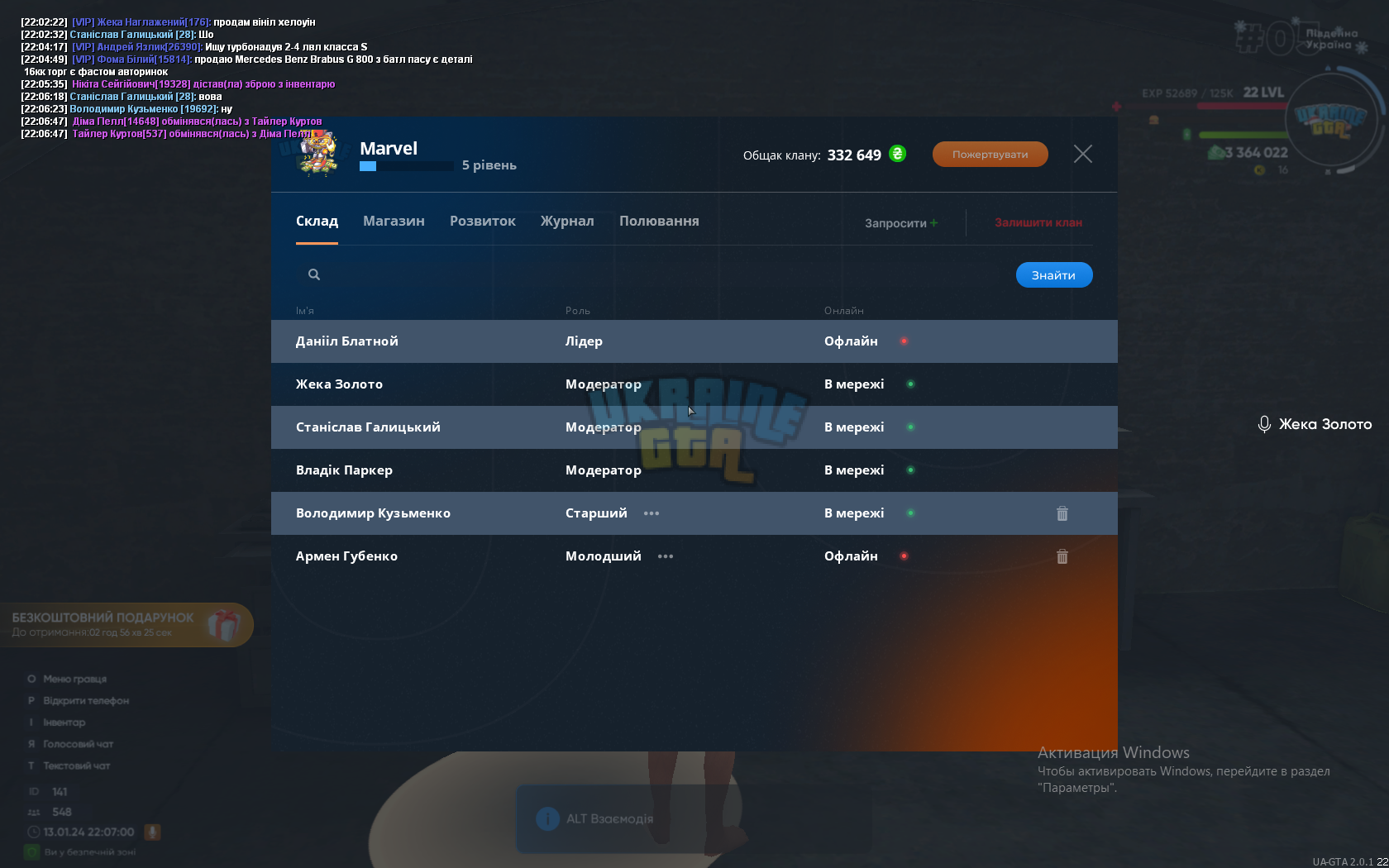The height and width of the screenshot is (868, 1389).
Task: Click the microphone icon next to Жека Золото
Action: coord(1264,425)
